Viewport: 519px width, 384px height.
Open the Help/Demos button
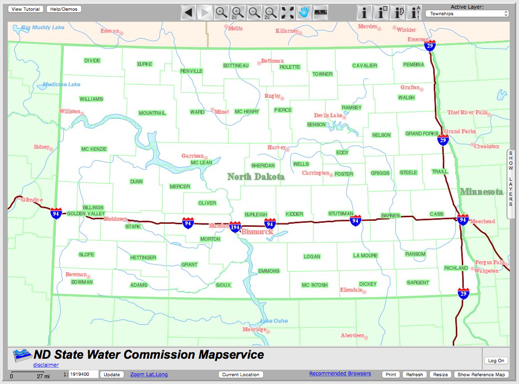point(64,9)
